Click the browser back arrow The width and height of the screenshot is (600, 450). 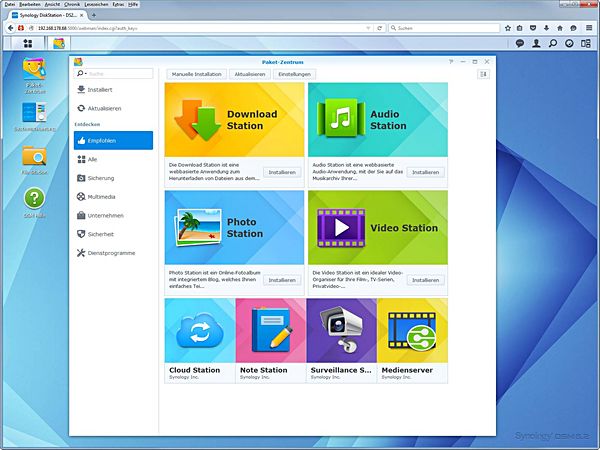pyautogui.click(x=11, y=28)
